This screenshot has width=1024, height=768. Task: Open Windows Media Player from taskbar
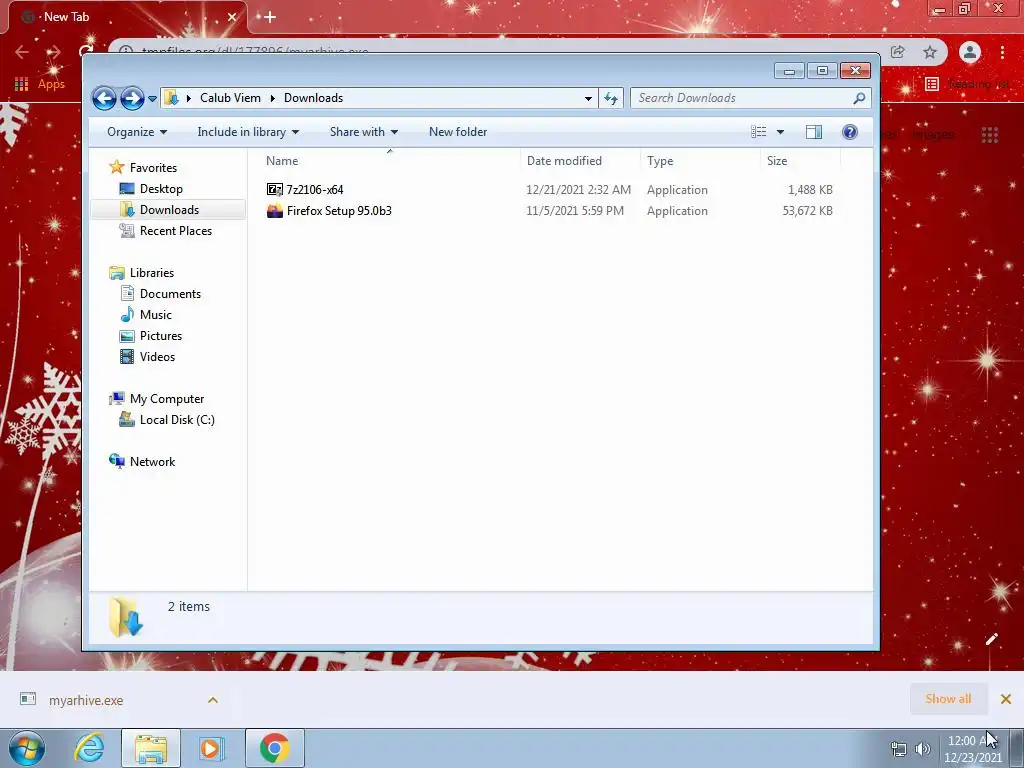coord(210,748)
